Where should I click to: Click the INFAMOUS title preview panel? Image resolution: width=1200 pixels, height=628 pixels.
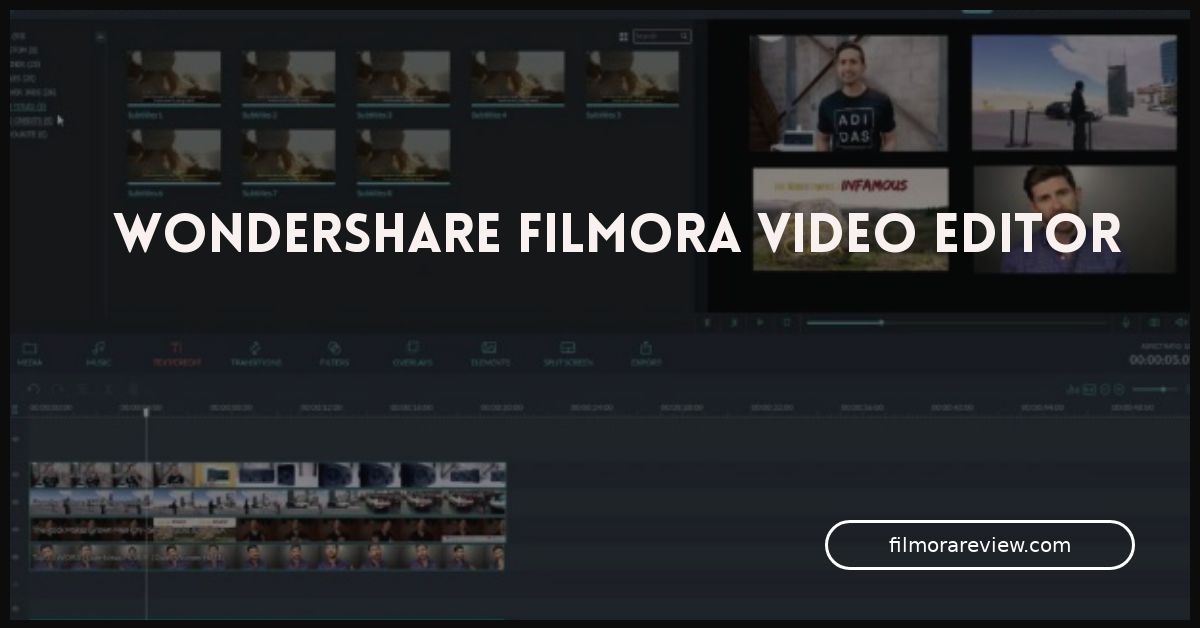[x=850, y=219]
